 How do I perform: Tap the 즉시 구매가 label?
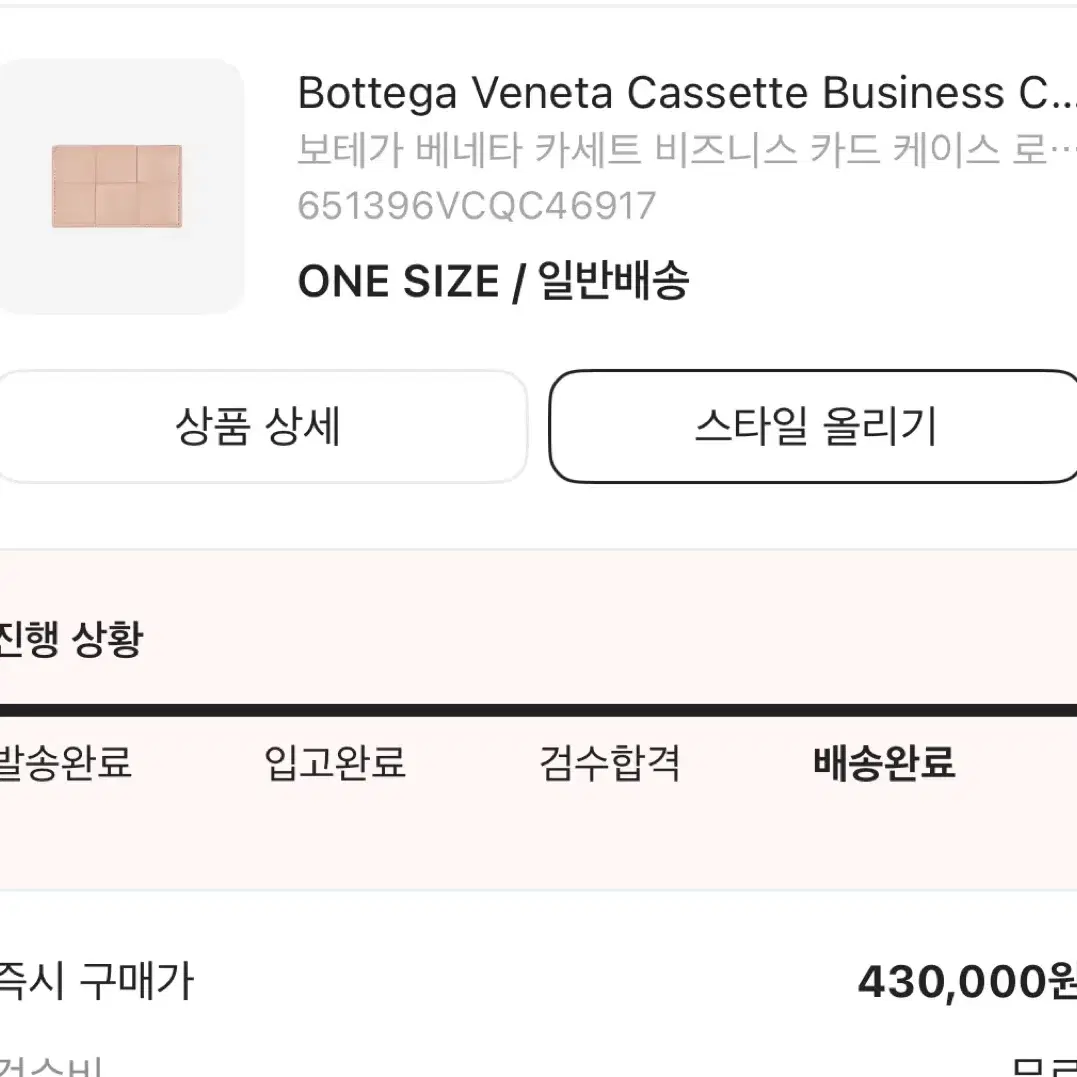pyautogui.click(x=96, y=981)
